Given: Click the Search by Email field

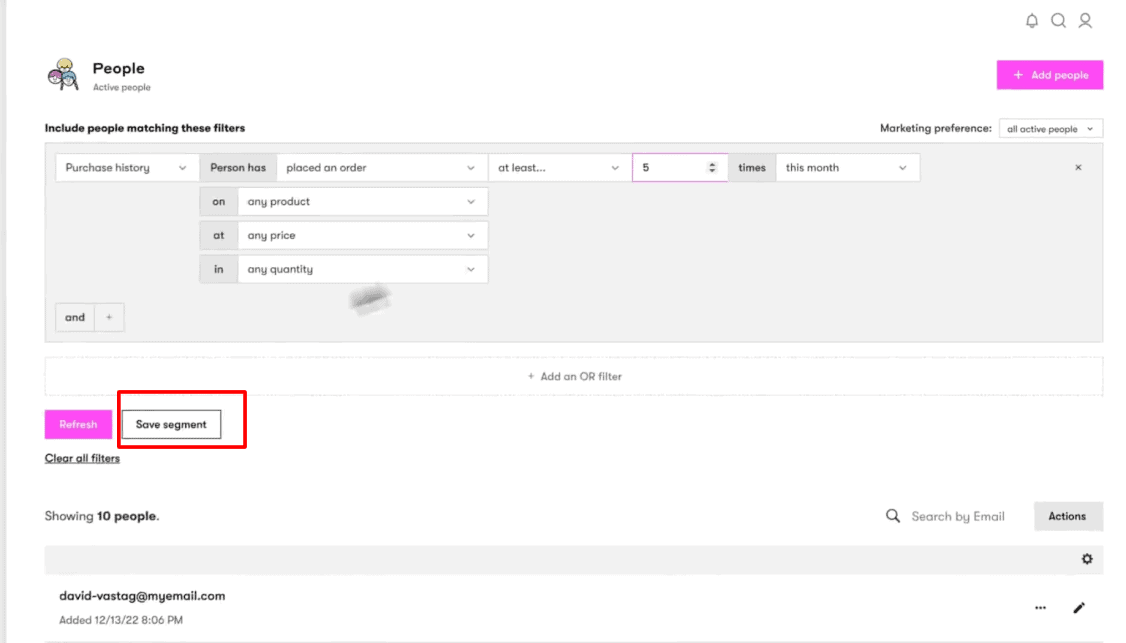Looking at the screenshot, I should [957, 516].
